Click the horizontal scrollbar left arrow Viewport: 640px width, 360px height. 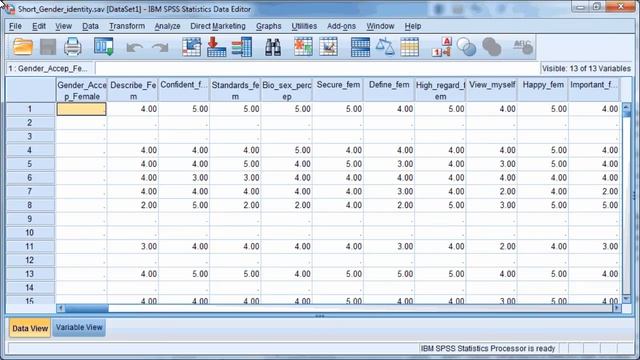pyautogui.click(x=60, y=308)
